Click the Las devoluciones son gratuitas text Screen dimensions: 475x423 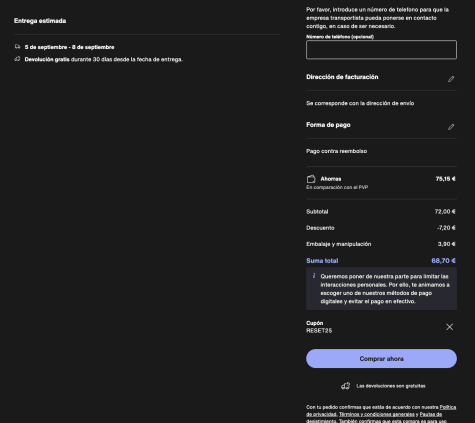(391, 386)
